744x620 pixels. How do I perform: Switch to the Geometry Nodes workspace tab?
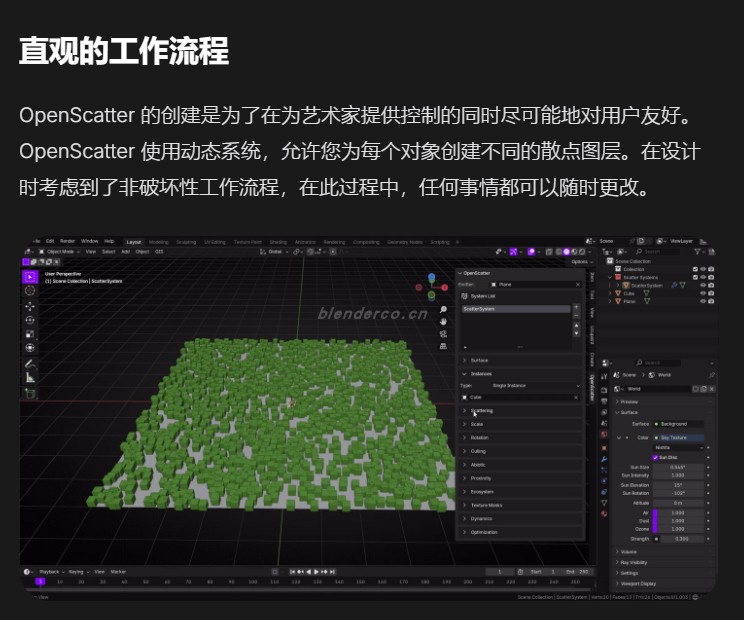(405, 242)
